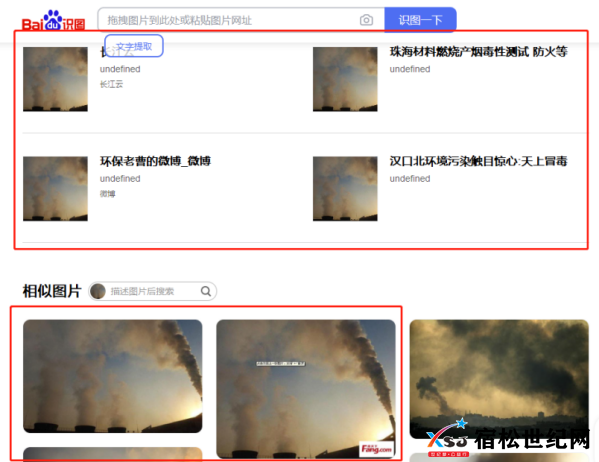The height and width of the screenshot is (462, 599).
Task: Open the 汉口北环境污染触目惊心 result link
Action: click(x=478, y=161)
